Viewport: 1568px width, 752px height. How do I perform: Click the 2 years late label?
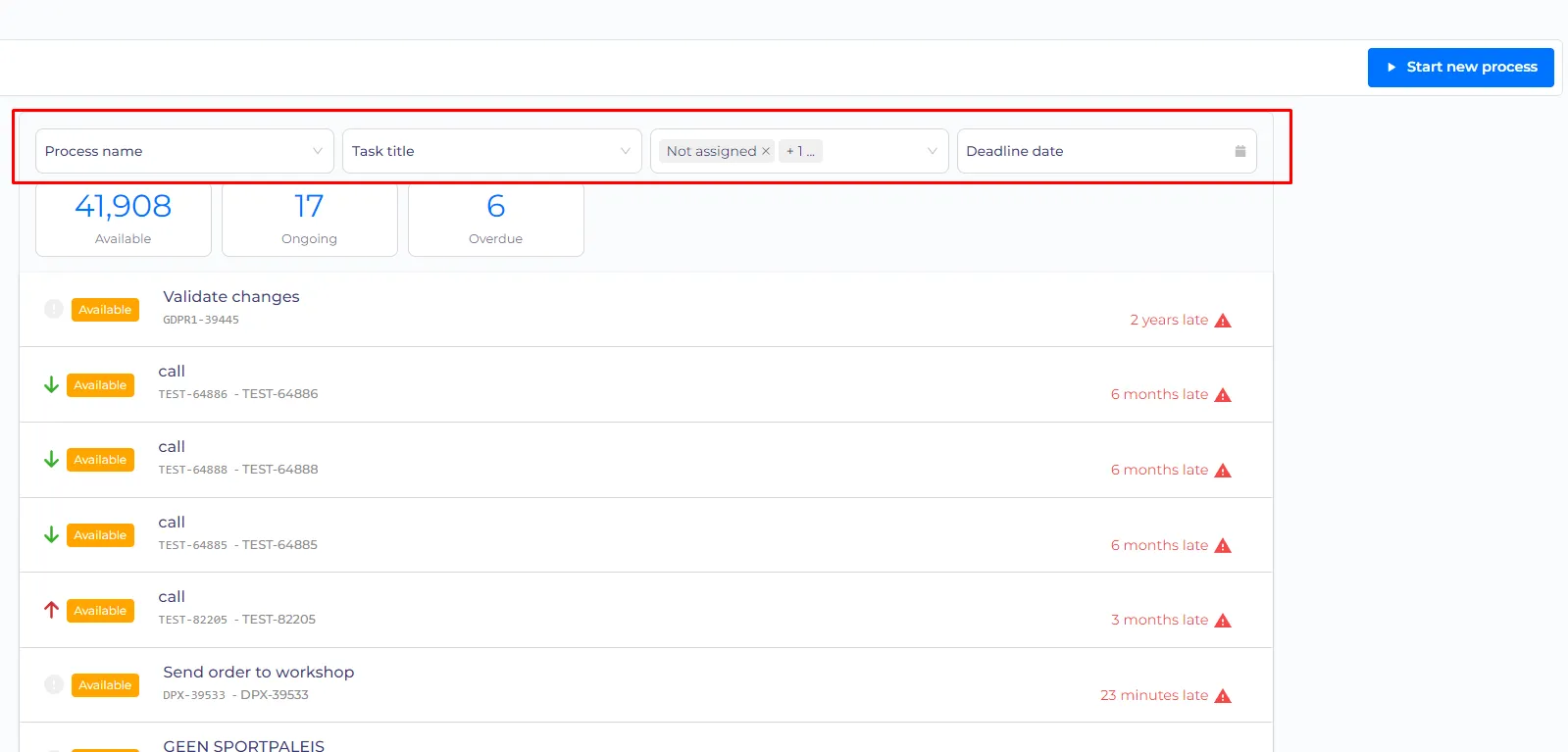tap(1169, 321)
